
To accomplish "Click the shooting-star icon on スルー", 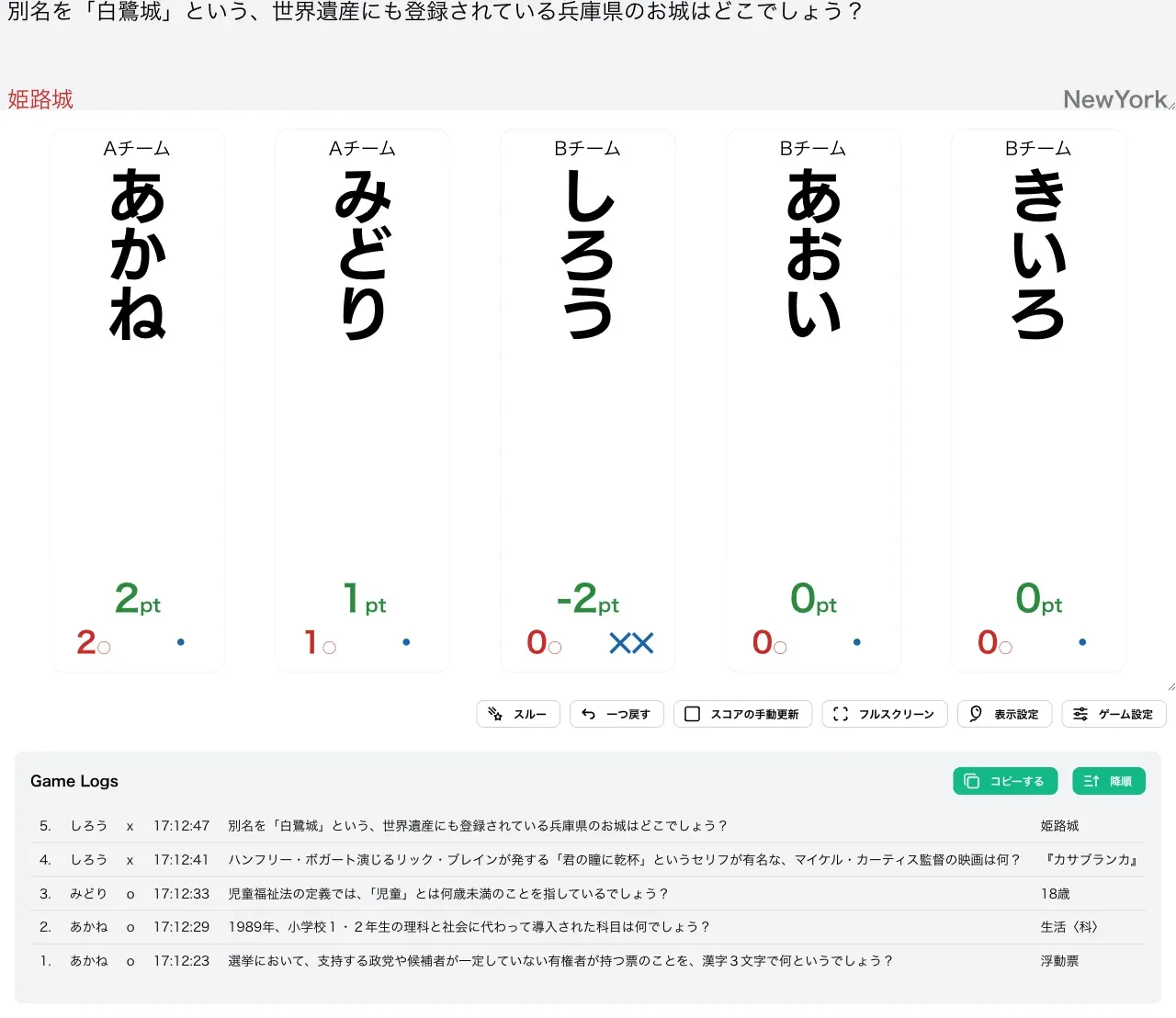I will (x=495, y=714).
